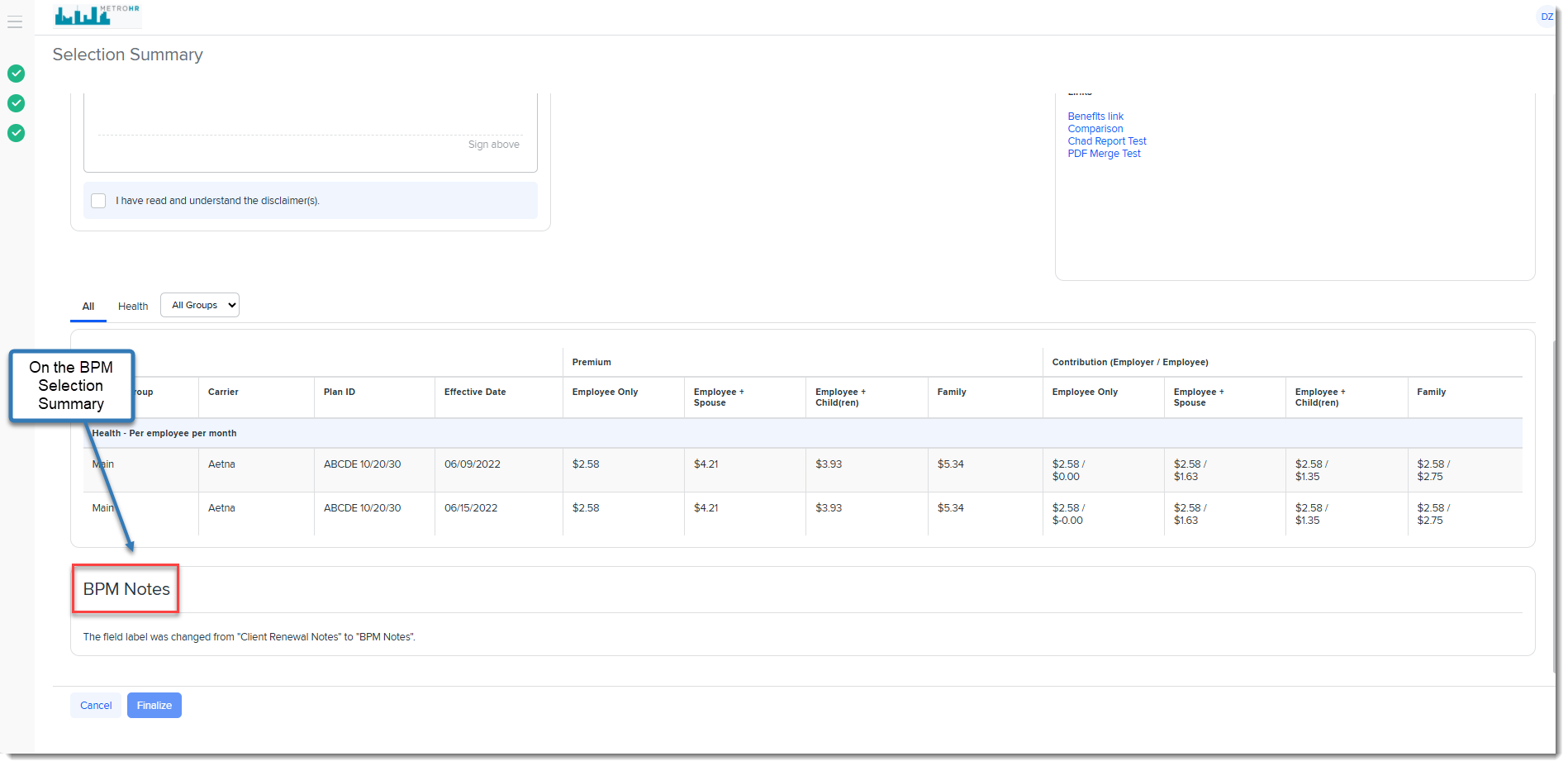
Task: Open the DZ user avatar menu
Action: click(1546, 17)
